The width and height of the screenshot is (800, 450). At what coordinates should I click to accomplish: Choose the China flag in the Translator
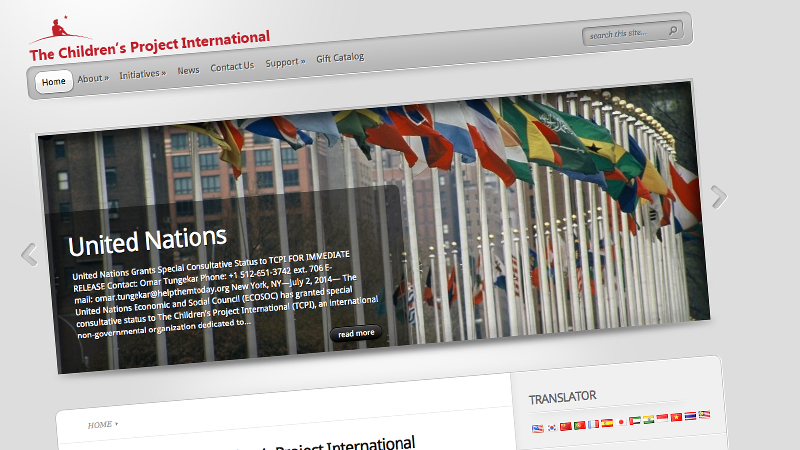tap(566, 427)
